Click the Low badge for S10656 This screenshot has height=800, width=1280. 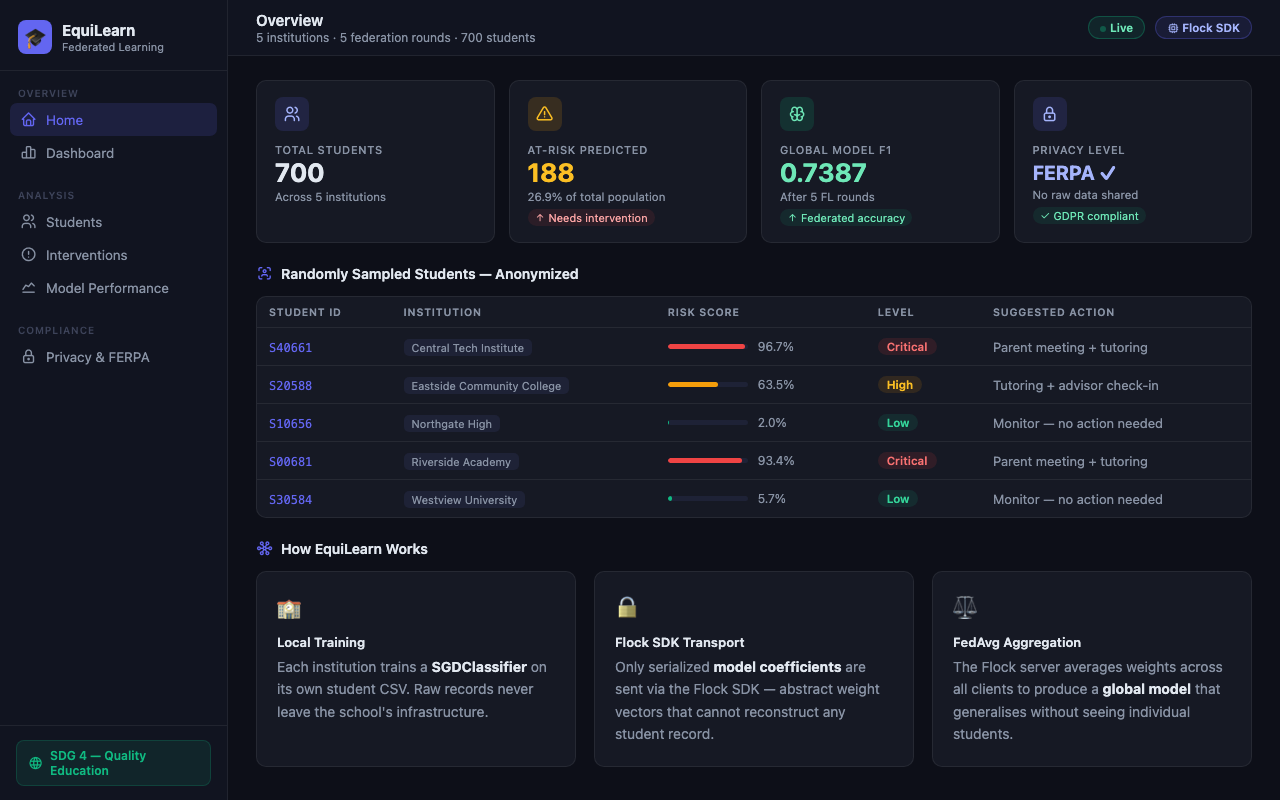[x=898, y=423]
